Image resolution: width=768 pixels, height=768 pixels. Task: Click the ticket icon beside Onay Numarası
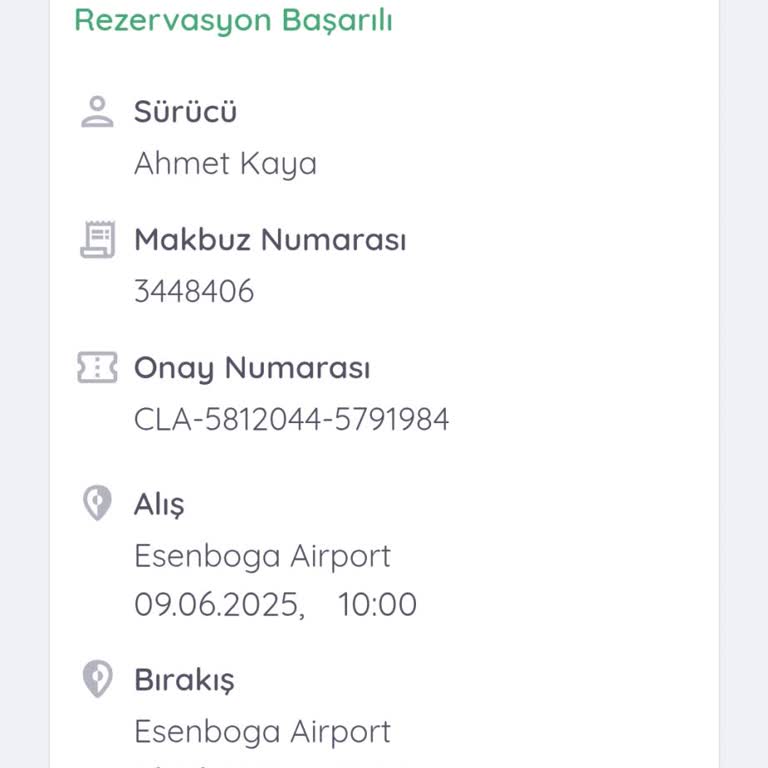97,368
